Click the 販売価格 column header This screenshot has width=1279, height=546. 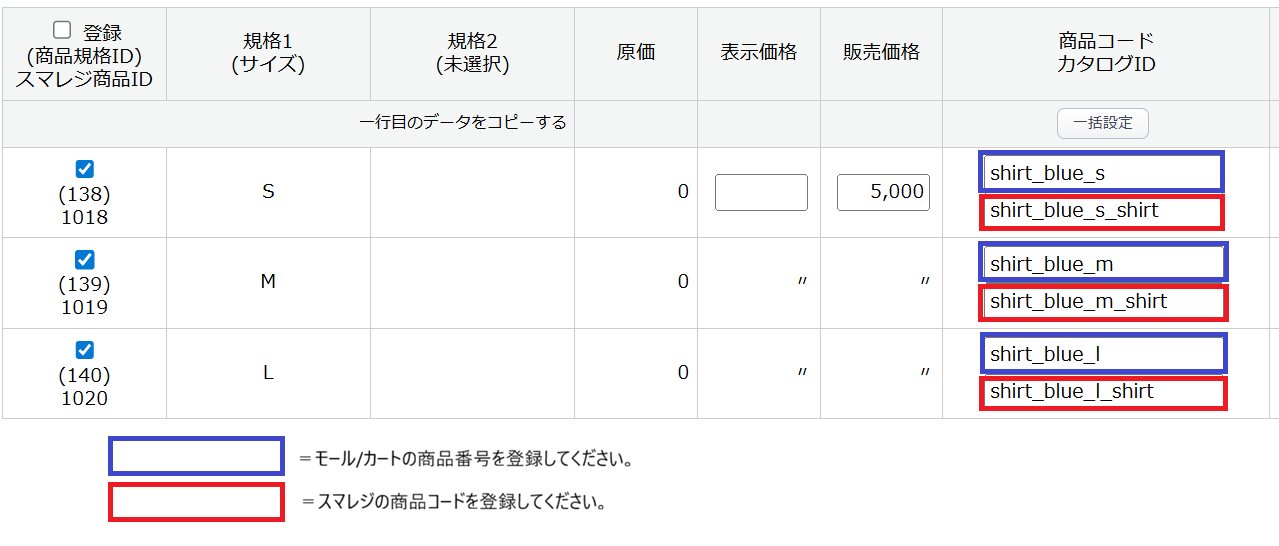[881, 53]
